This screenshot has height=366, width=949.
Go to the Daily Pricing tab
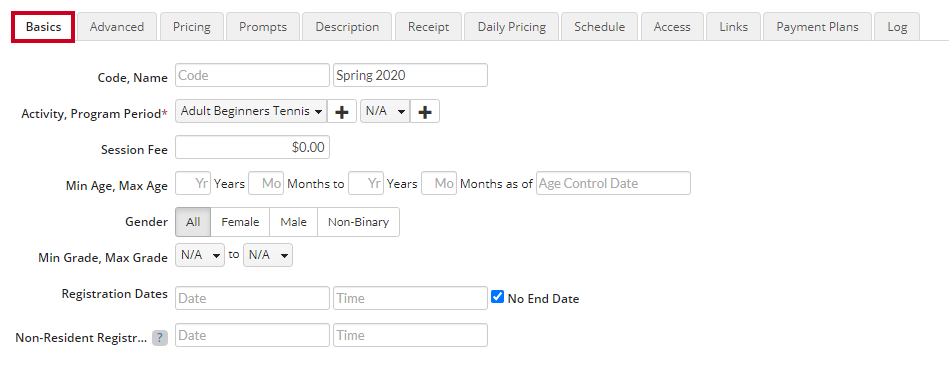[511, 27]
